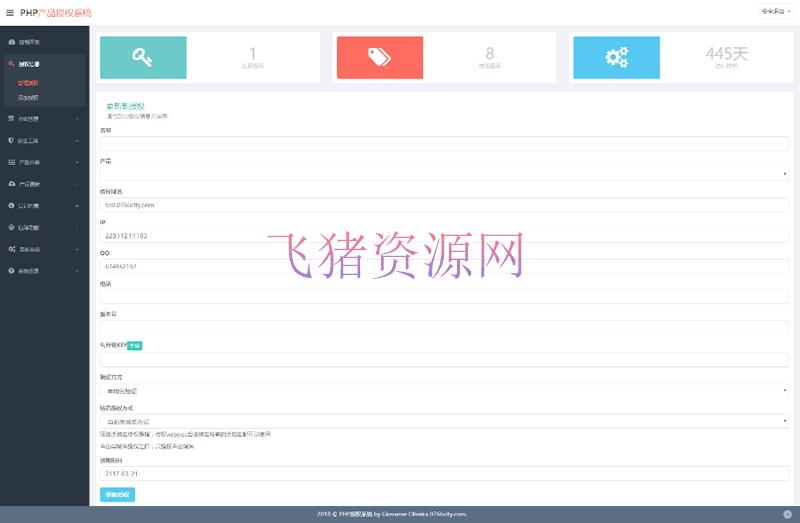Click the small green badge beside KEY label

click(135, 346)
